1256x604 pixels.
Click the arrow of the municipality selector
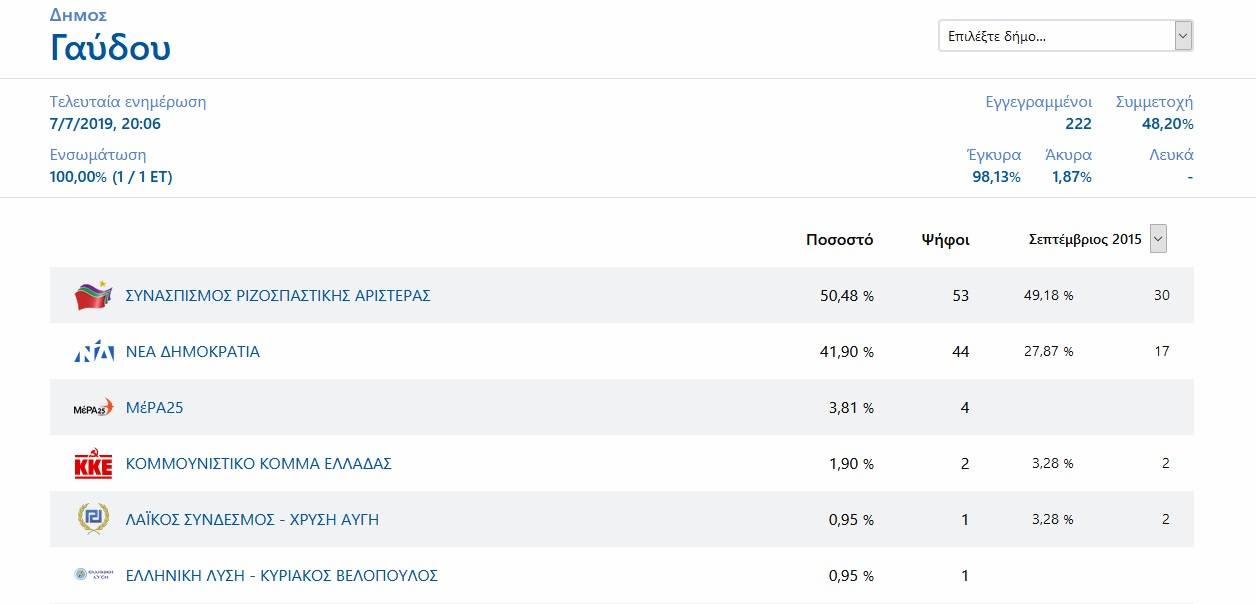(1183, 37)
